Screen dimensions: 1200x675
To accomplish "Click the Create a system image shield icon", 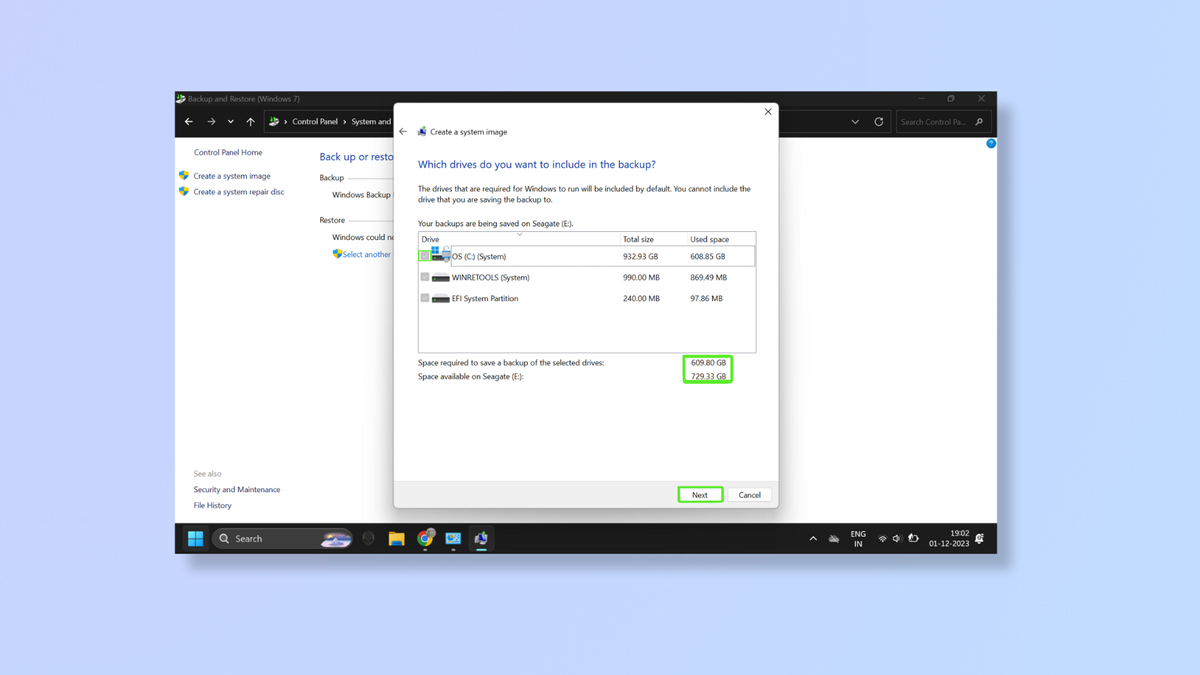I will (183, 176).
